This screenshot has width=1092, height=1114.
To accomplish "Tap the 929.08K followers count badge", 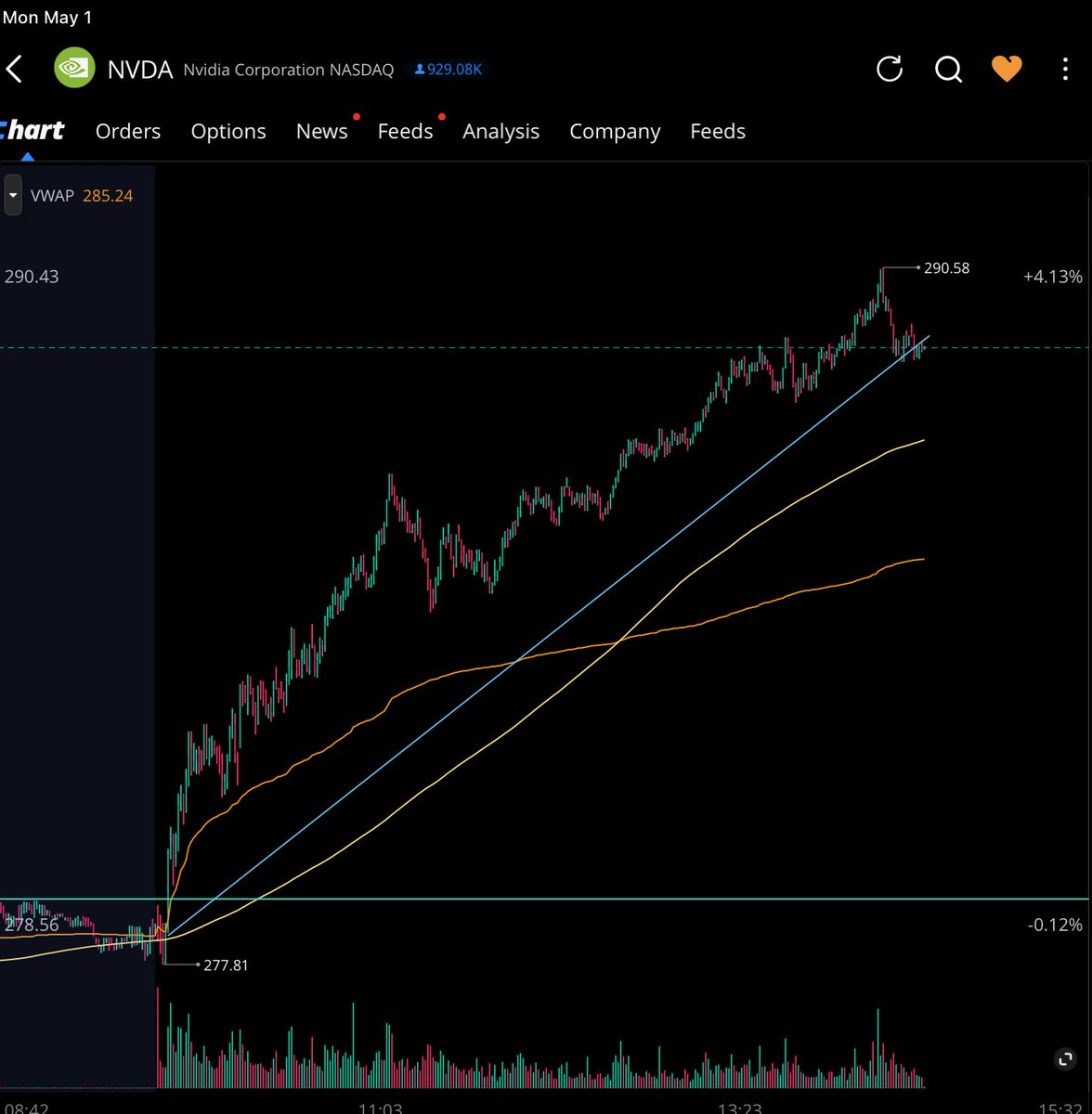I will [448, 70].
